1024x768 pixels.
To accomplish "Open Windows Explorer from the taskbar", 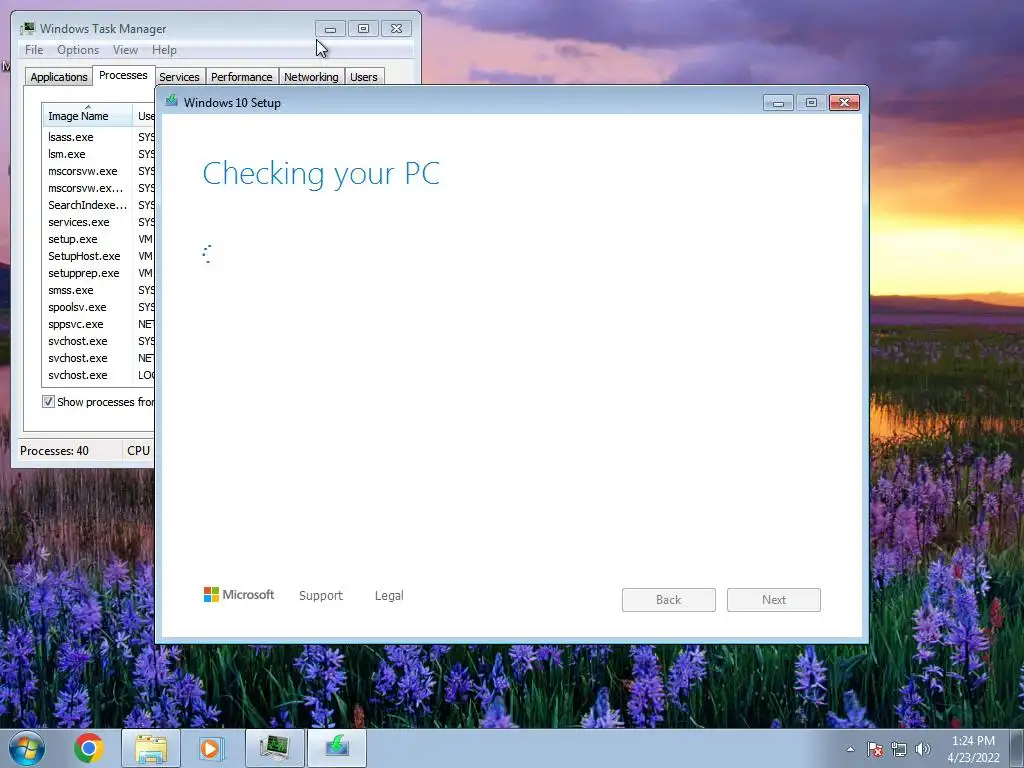I will (x=151, y=748).
